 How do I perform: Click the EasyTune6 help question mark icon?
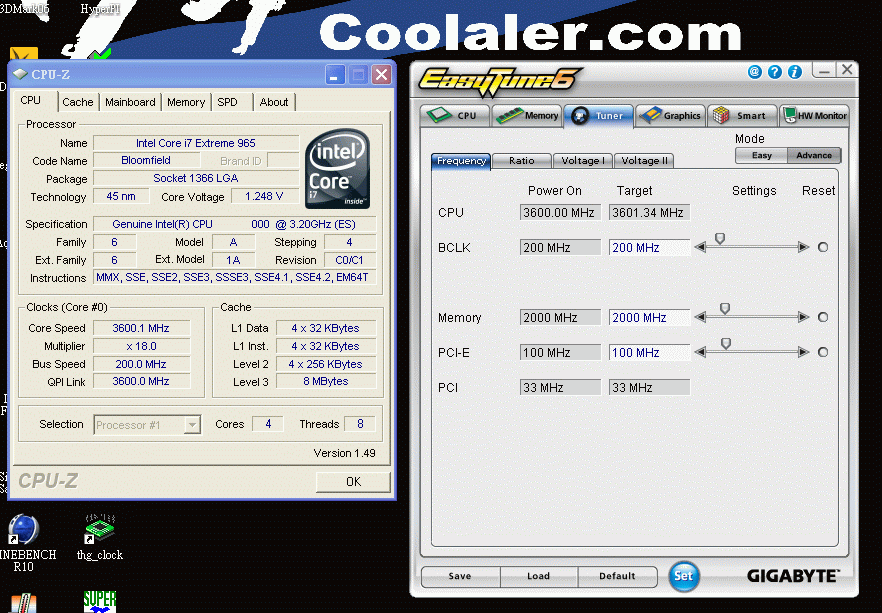tap(775, 72)
